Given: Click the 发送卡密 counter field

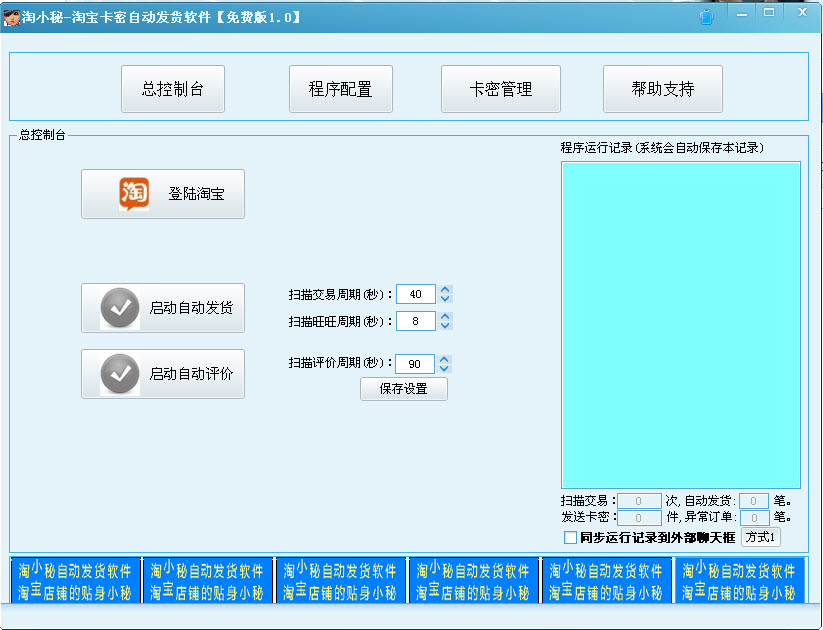Looking at the screenshot, I should tap(638, 517).
